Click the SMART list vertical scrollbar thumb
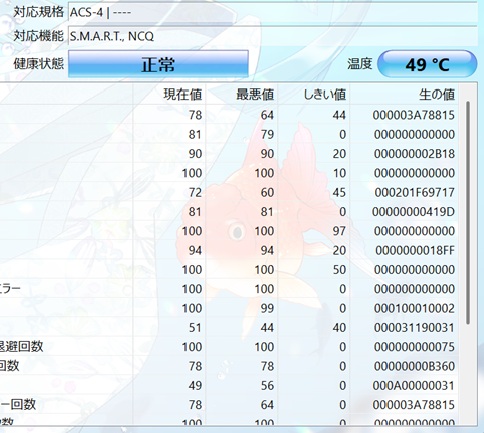 [468, 213]
